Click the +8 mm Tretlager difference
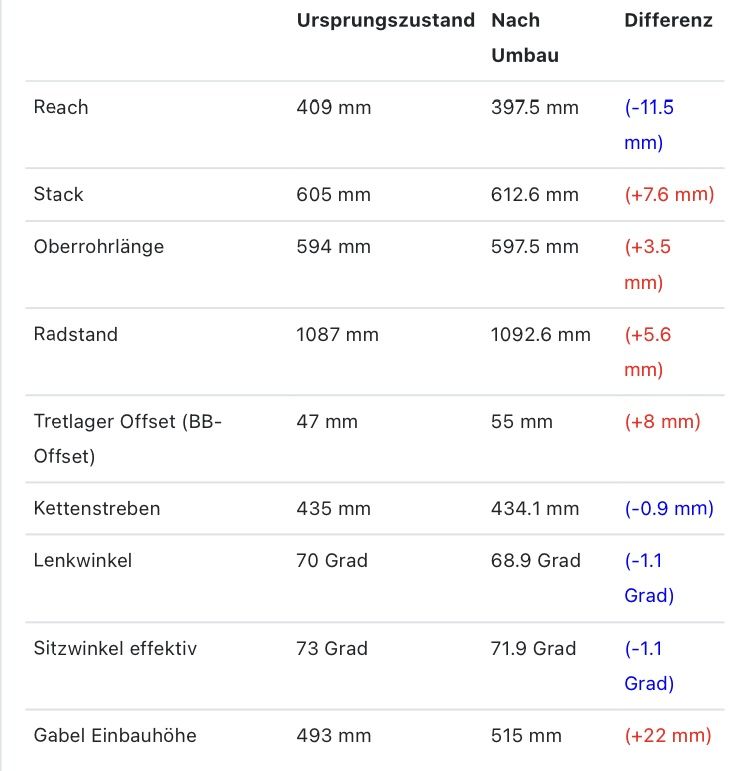 point(662,421)
